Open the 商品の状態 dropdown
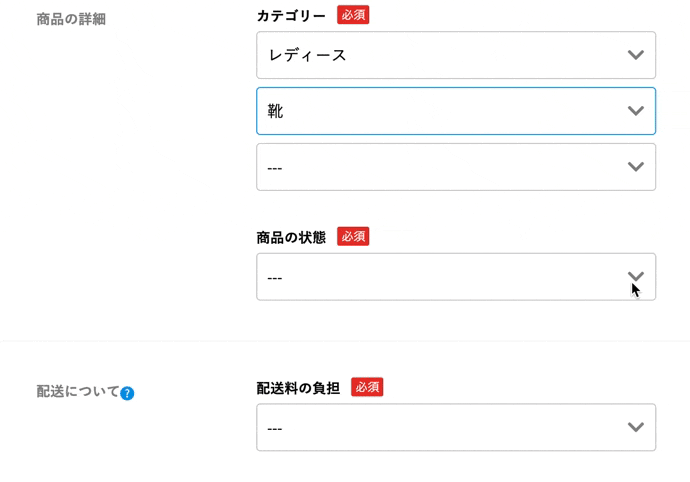The height and width of the screenshot is (482, 690). click(x=456, y=277)
